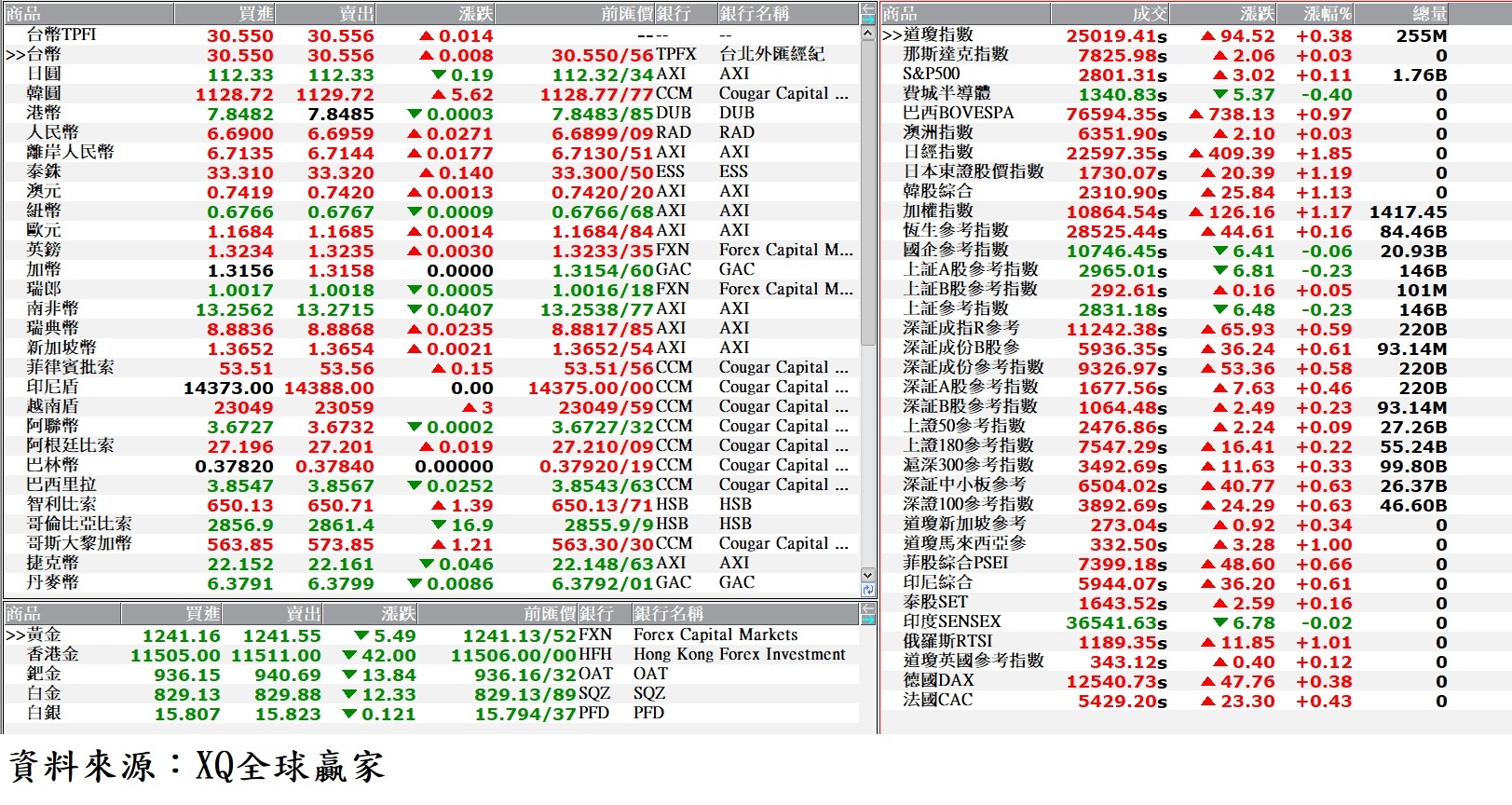Select the 德國DAX row
The image size is (1512, 805).
point(1194,680)
